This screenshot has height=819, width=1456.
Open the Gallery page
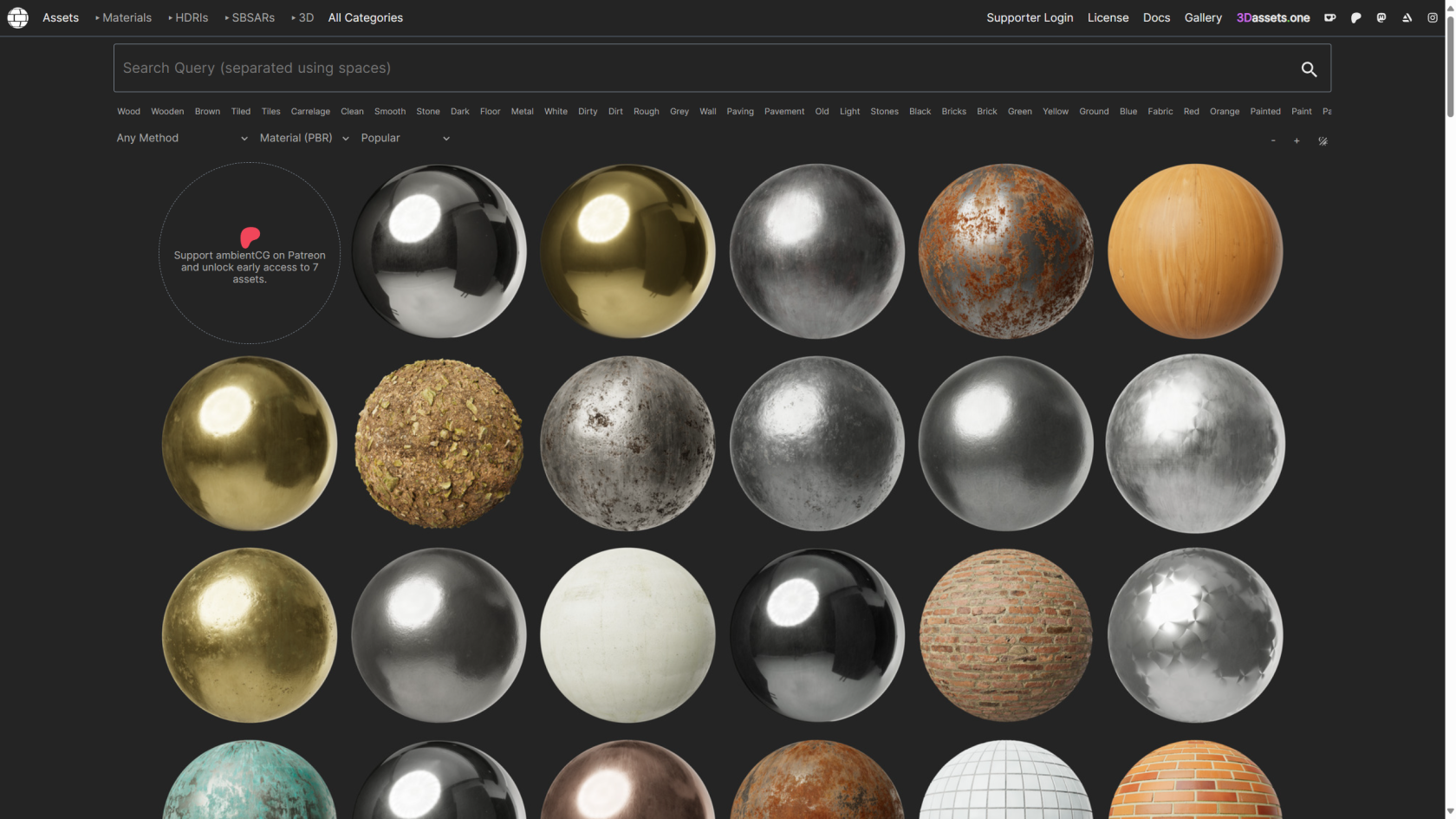(1203, 17)
